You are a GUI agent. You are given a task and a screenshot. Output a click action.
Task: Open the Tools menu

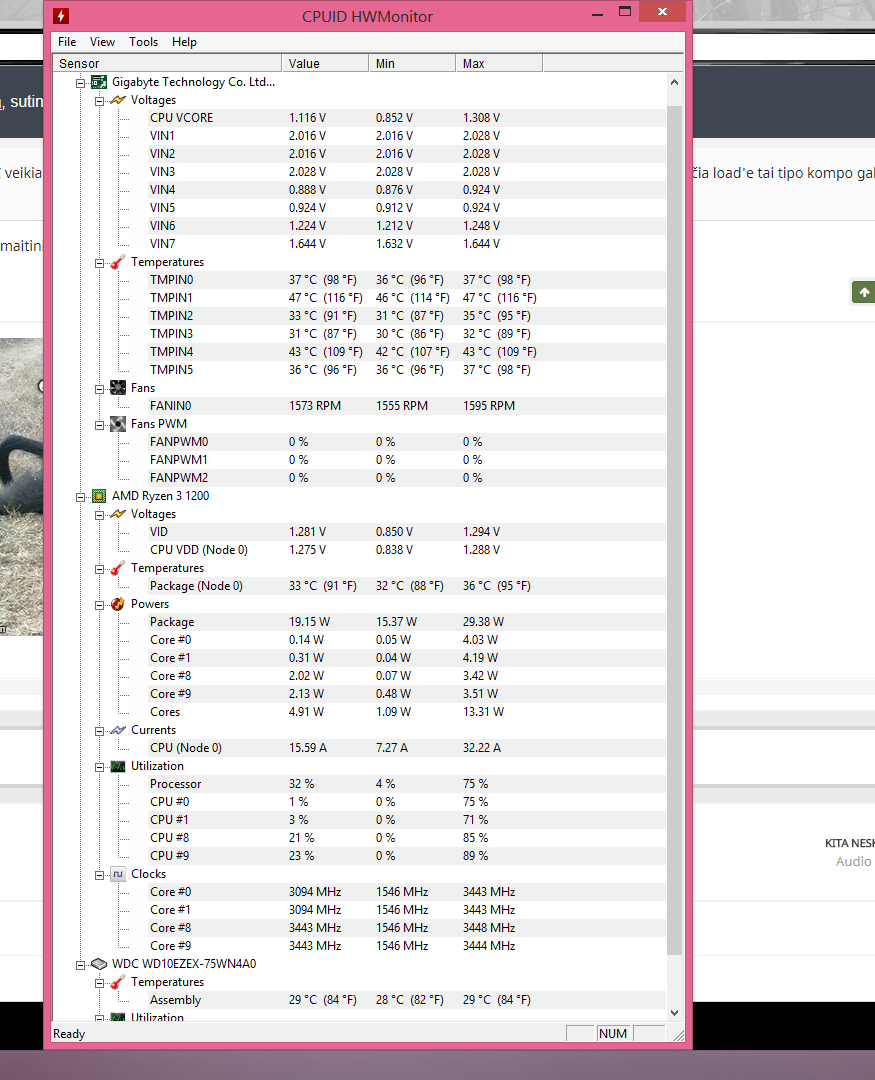click(143, 42)
